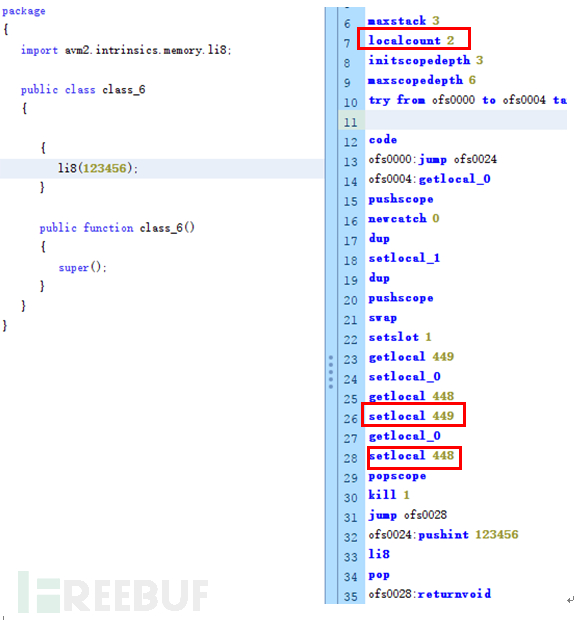Click 'newcatch 0' instruction

tap(404, 219)
